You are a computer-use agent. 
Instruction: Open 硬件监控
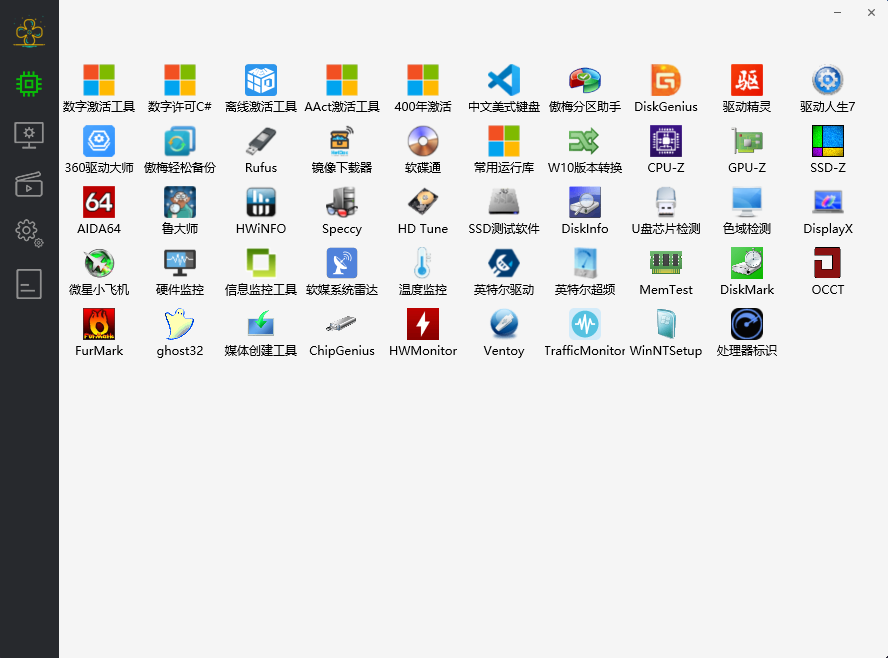point(180,272)
